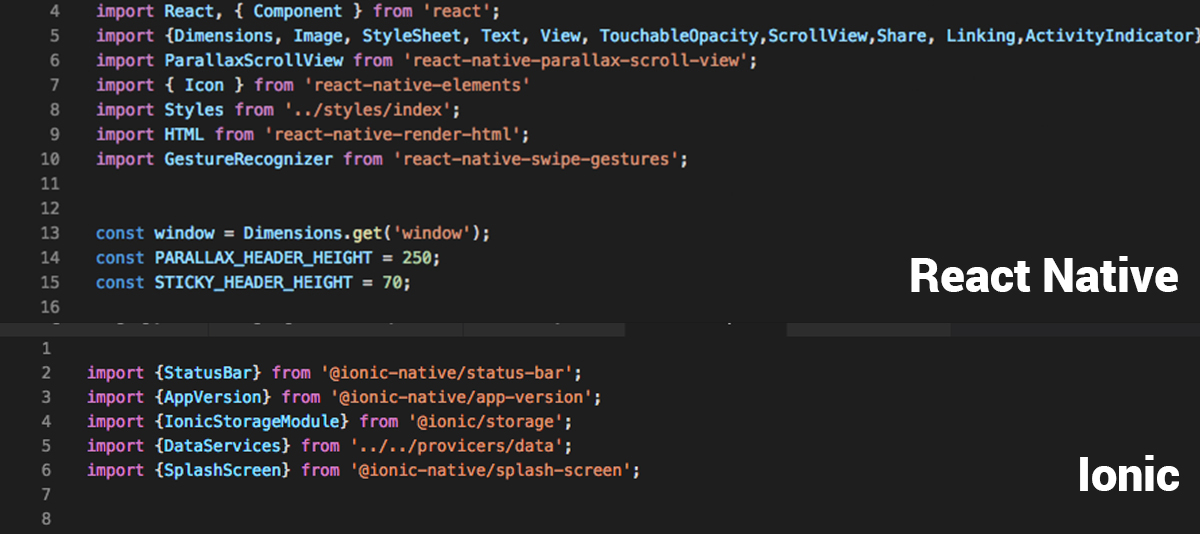This screenshot has height=534, width=1200.
Task: Click line number 9 in the gutter
Action: click(x=54, y=134)
